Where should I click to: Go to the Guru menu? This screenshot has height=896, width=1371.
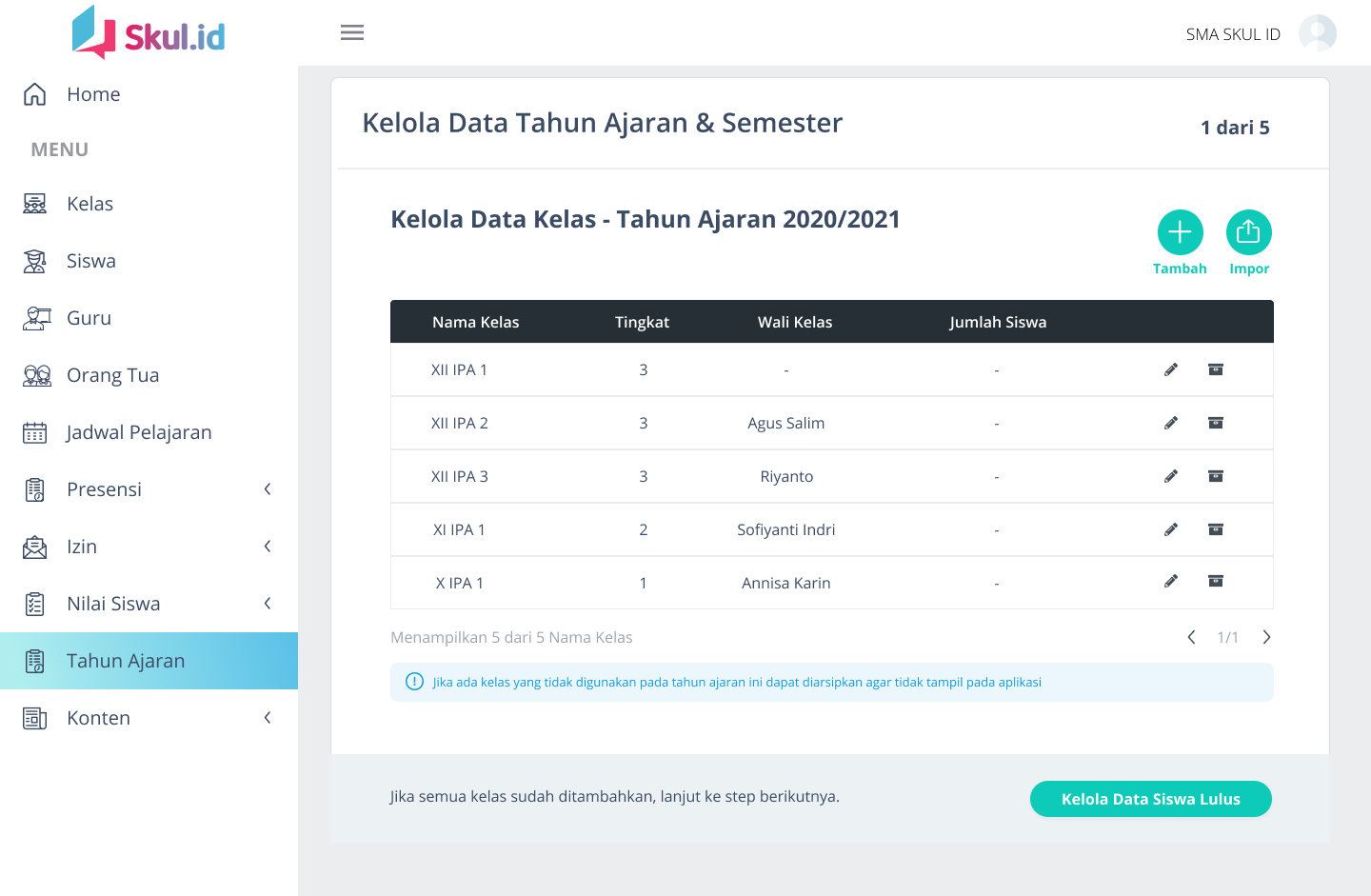pyautogui.click(x=89, y=318)
